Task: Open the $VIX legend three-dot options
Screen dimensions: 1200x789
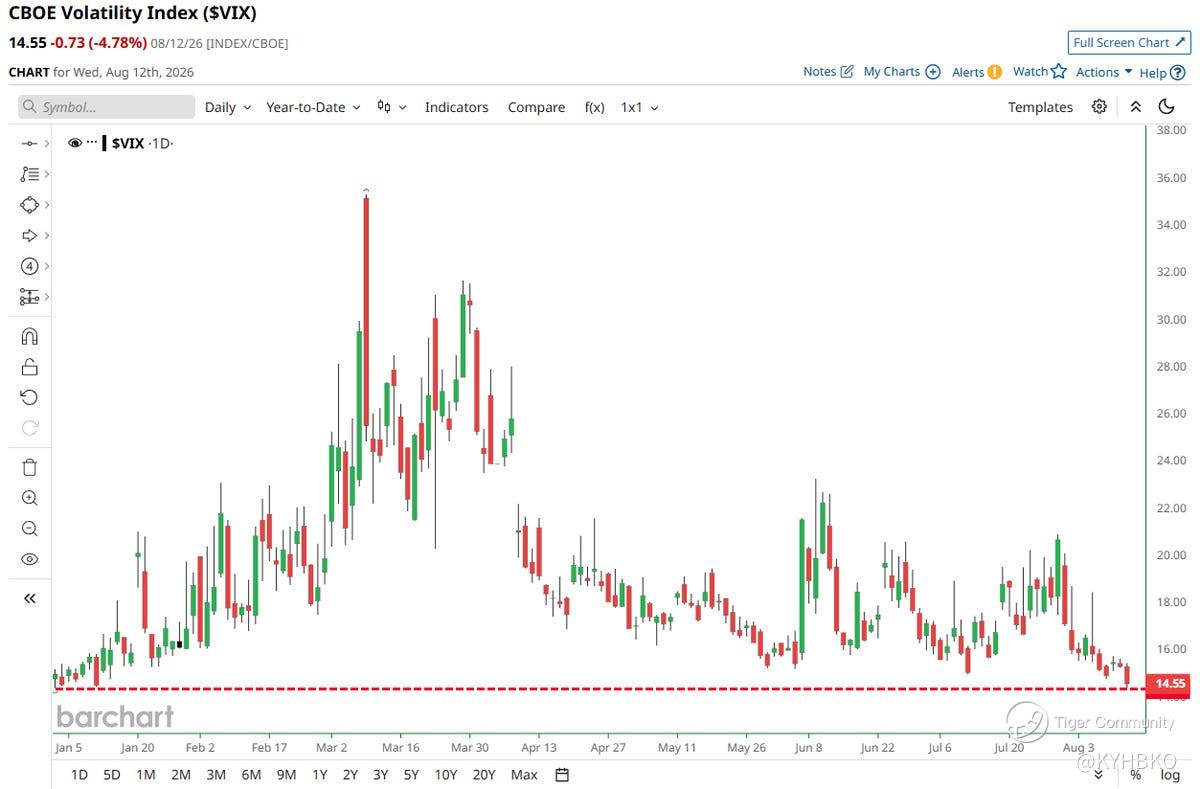Action: (x=94, y=143)
